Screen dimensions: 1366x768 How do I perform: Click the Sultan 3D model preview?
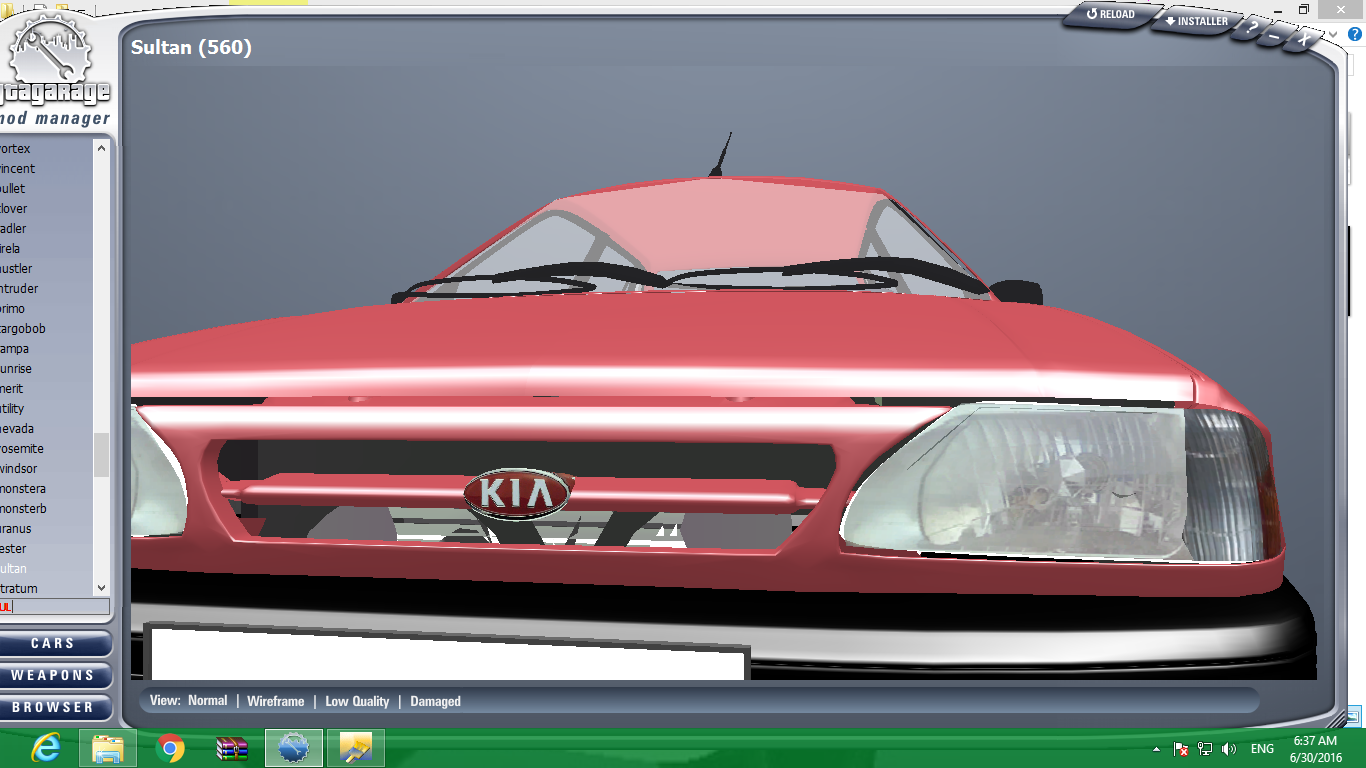point(725,405)
